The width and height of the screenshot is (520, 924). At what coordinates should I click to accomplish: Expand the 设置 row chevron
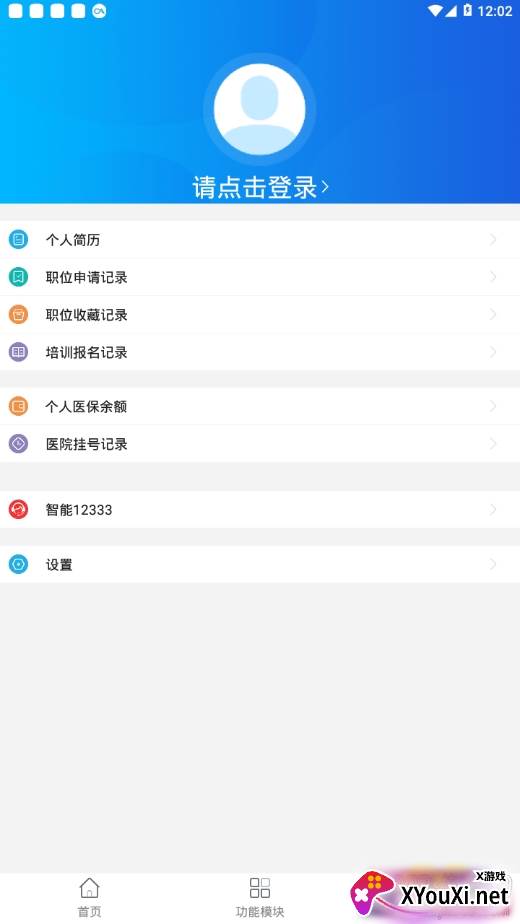click(493, 564)
